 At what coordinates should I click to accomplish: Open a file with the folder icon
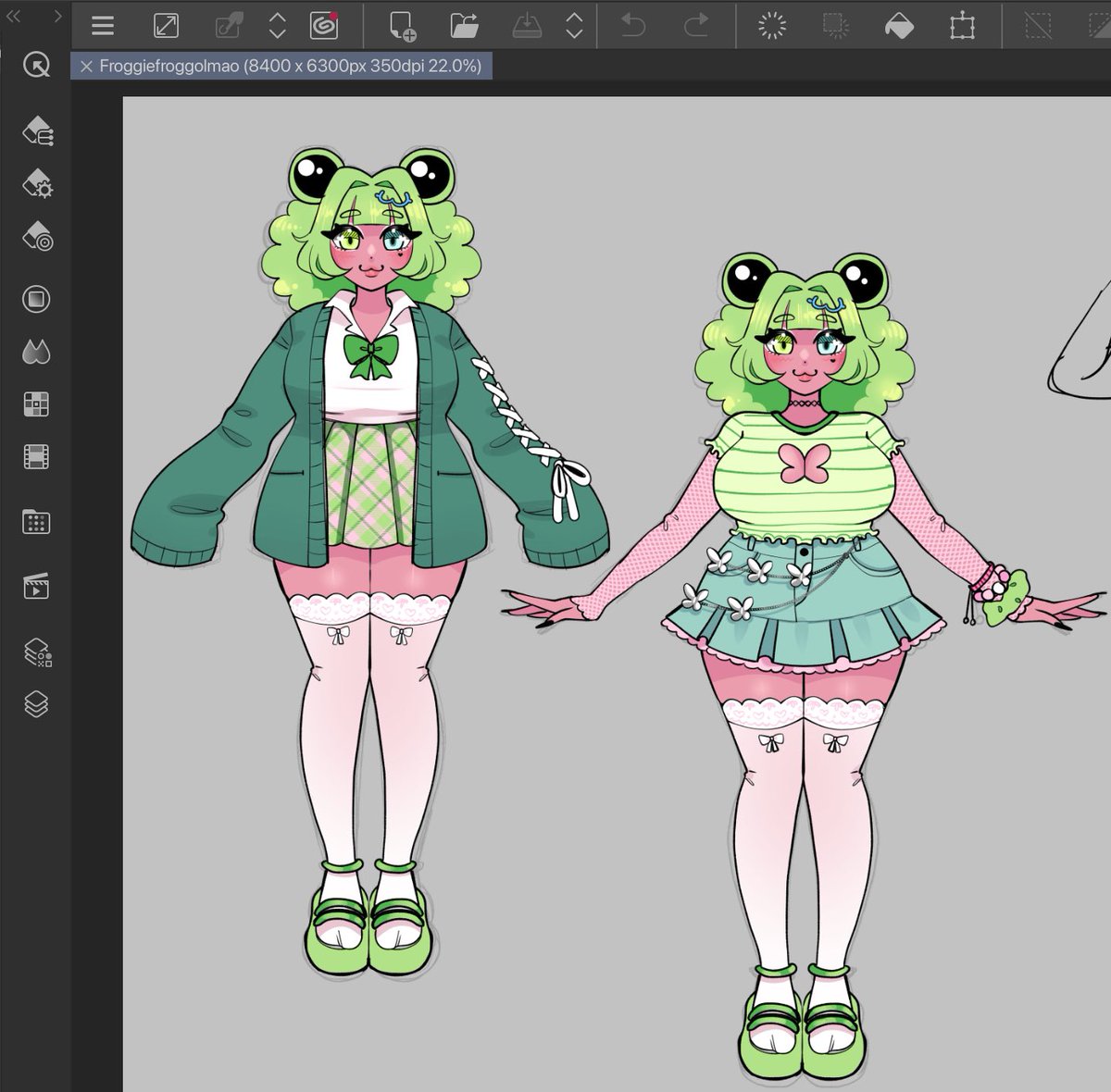464,26
